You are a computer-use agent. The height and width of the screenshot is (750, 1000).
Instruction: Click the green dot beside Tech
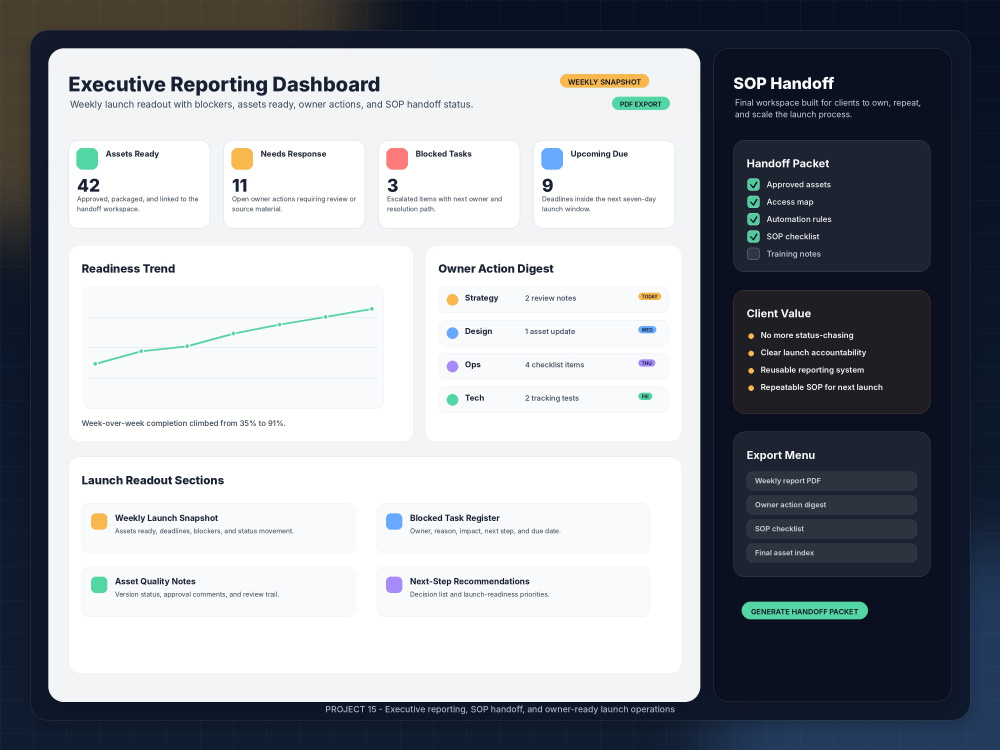point(452,400)
